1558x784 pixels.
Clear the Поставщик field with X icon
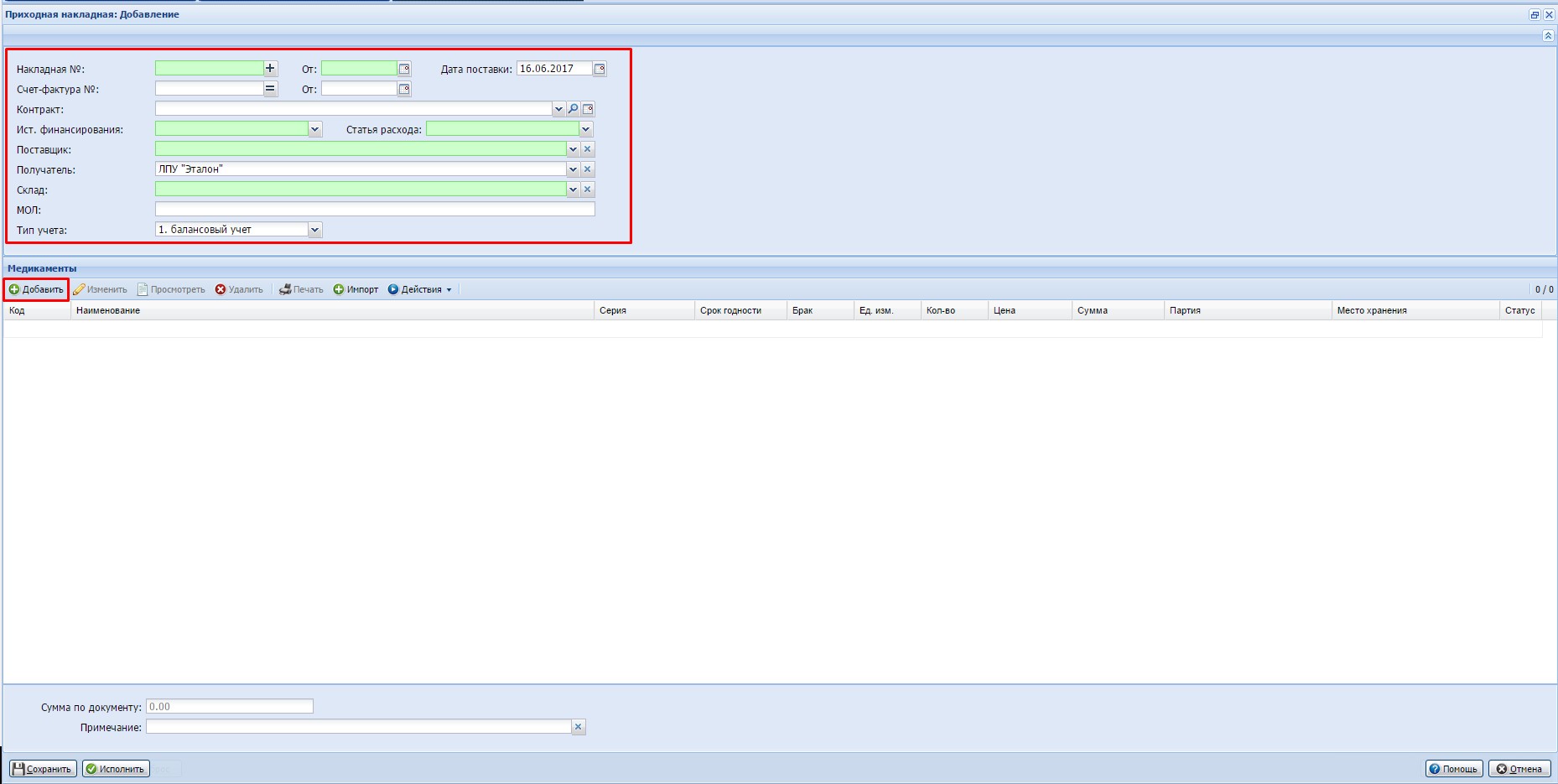tap(588, 149)
